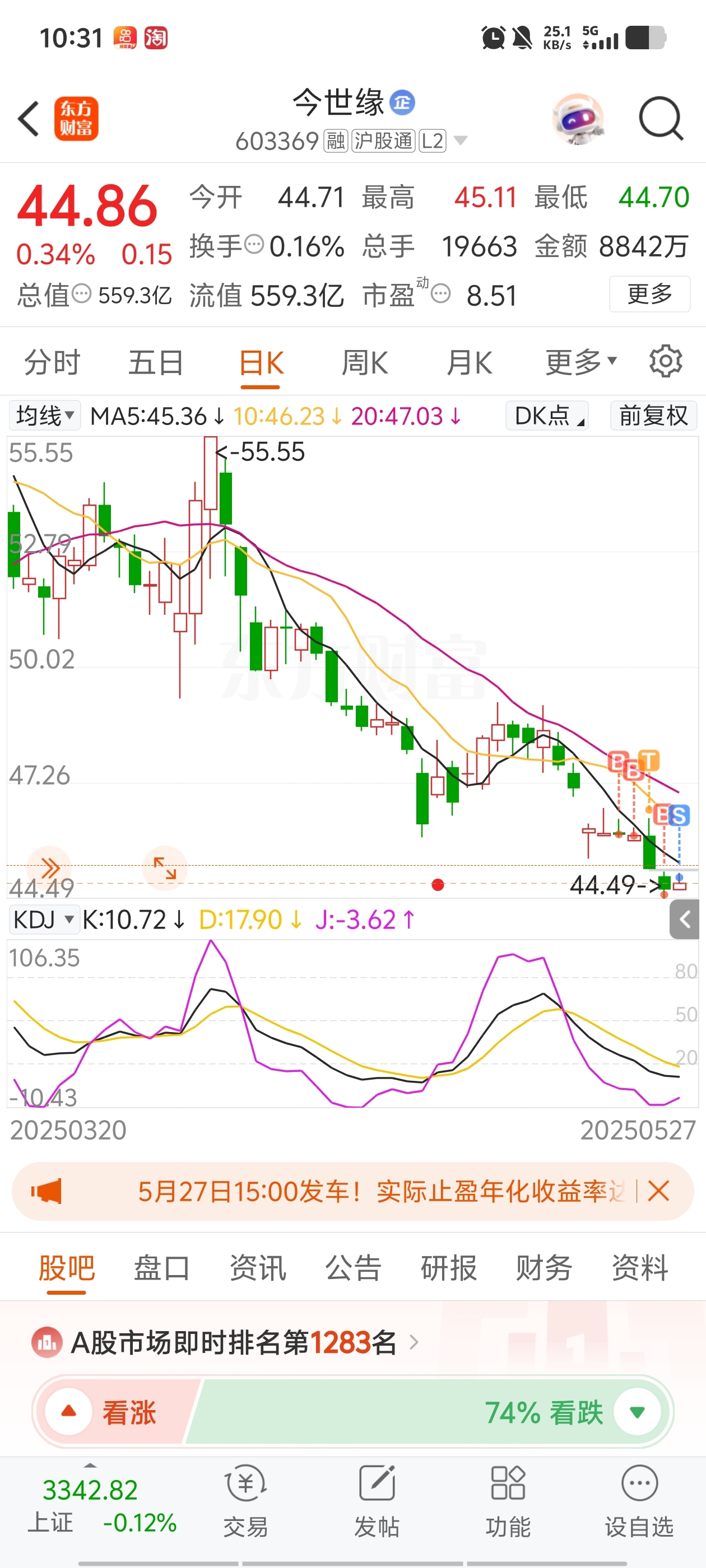Tap the blue S sell marker
This screenshot has height=1568, width=706.
tap(679, 815)
